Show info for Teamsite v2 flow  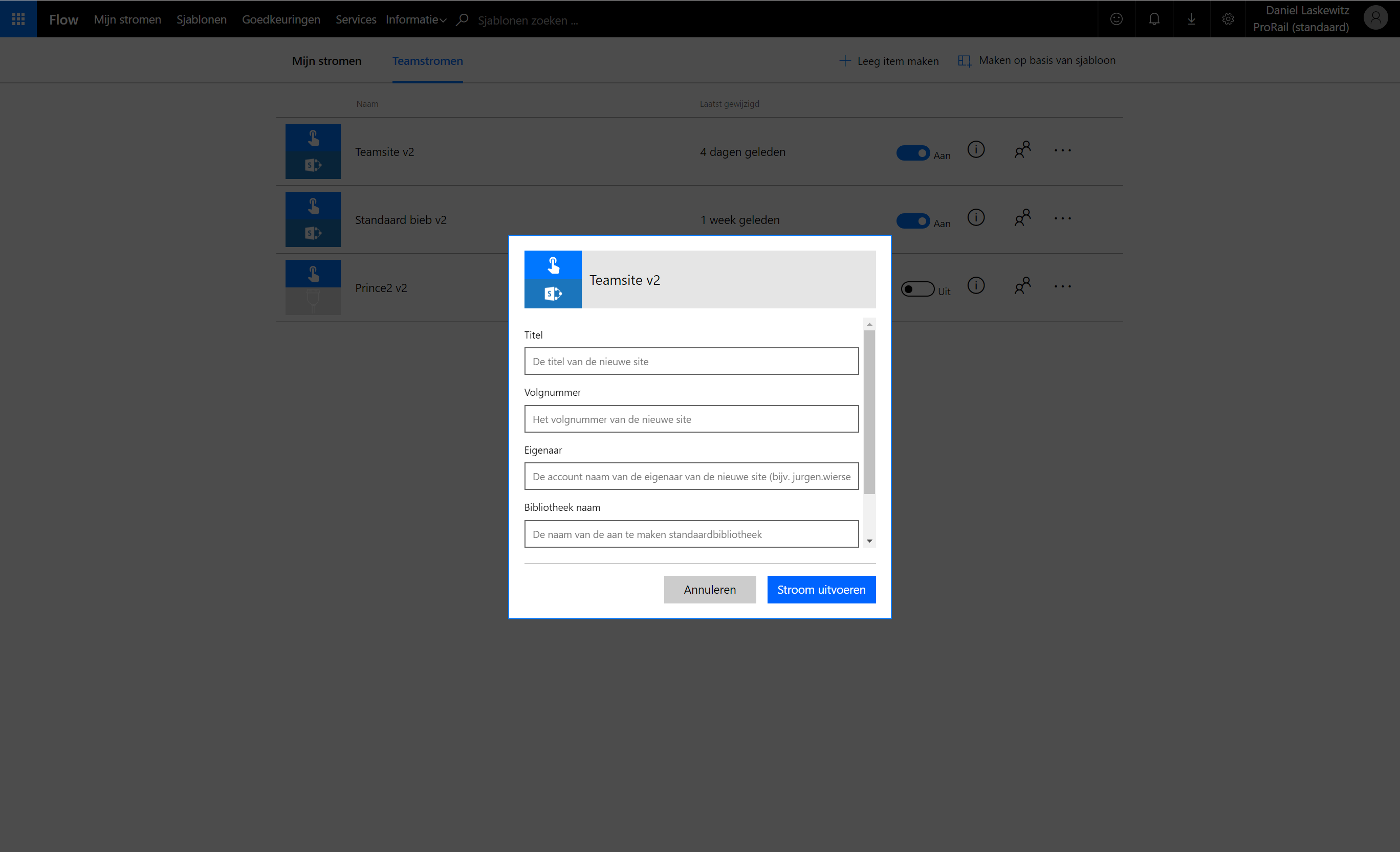976,150
